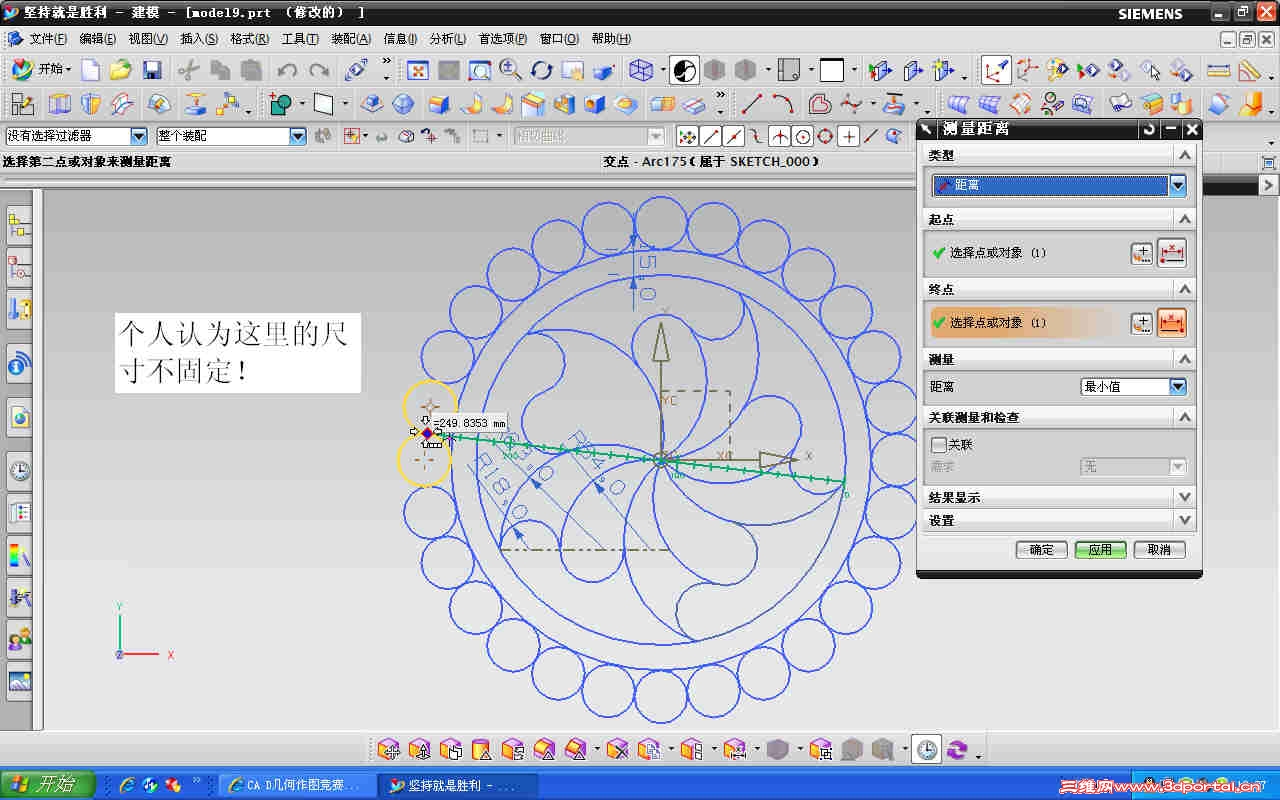
Task: Click the Redo arrow icon
Action: pos(319,70)
